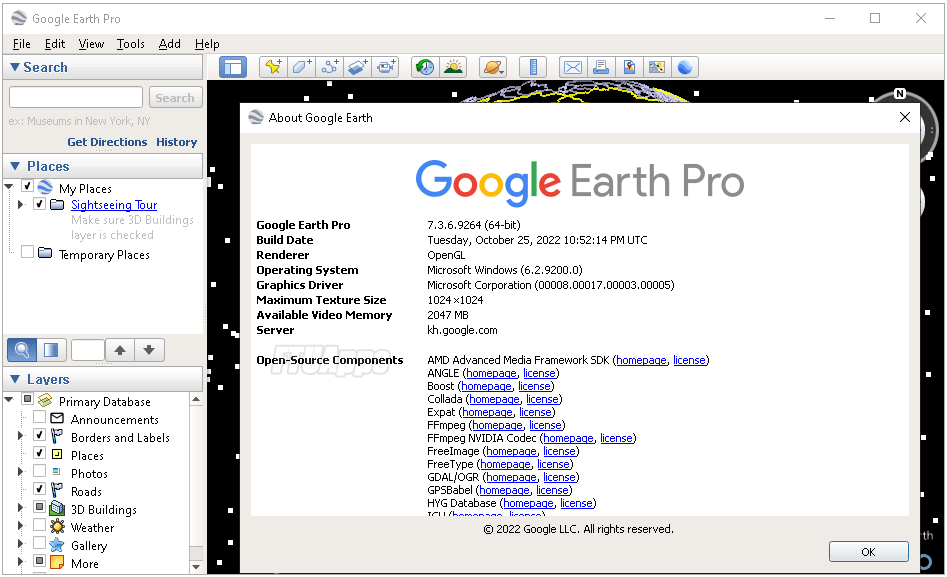Image resolution: width=947 pixels, height=577 pixels.
Task: Click the Print toolbar icon
Action: [601, 67]
